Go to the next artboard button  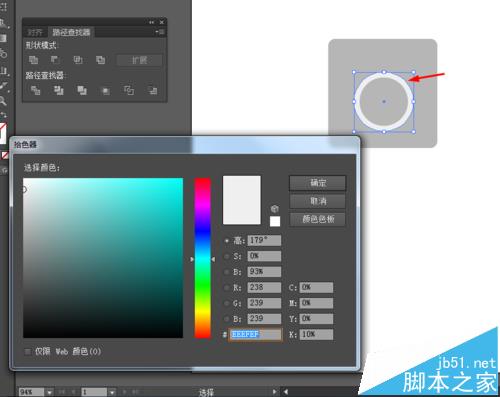(x=125, y=392)
